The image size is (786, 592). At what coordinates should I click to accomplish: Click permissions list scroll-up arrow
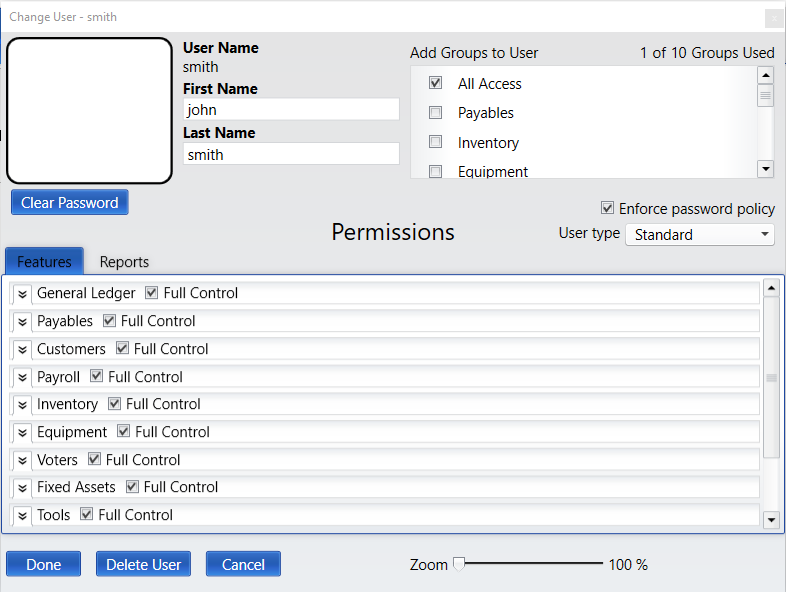pos(771,288)
